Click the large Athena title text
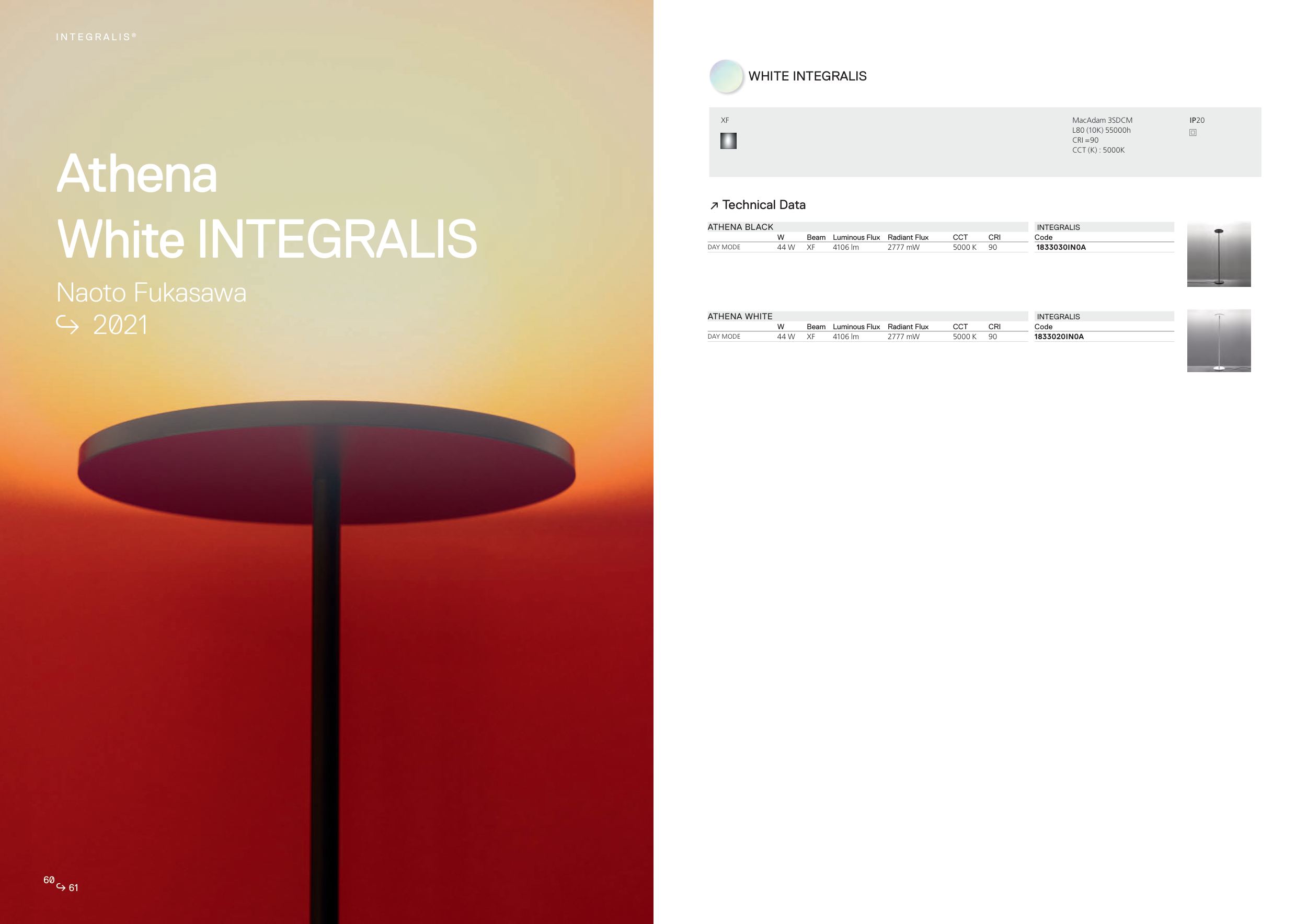1307x924 pixels. click(136, 174)
